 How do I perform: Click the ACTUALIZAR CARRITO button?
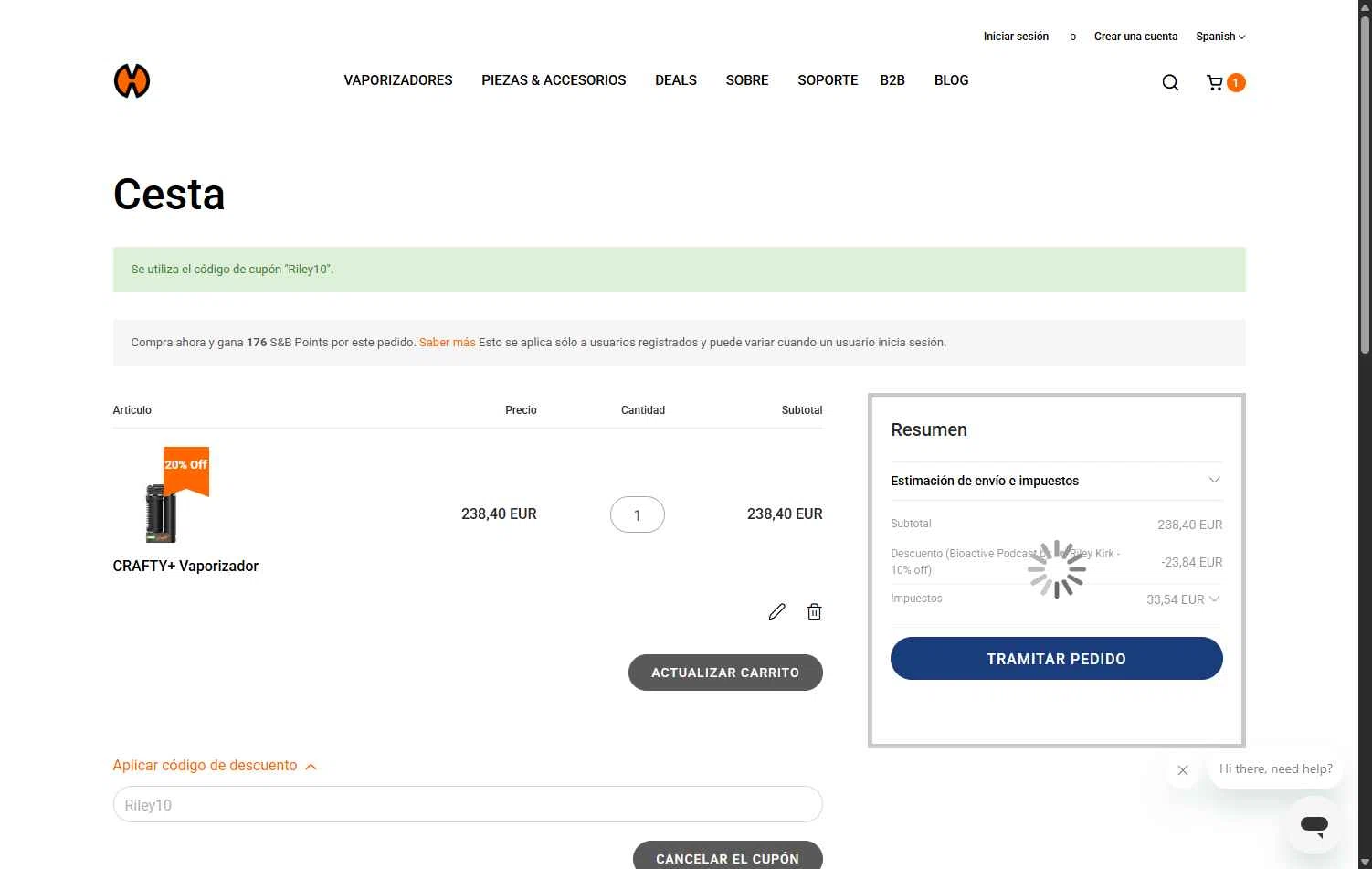tap(725, 673)
